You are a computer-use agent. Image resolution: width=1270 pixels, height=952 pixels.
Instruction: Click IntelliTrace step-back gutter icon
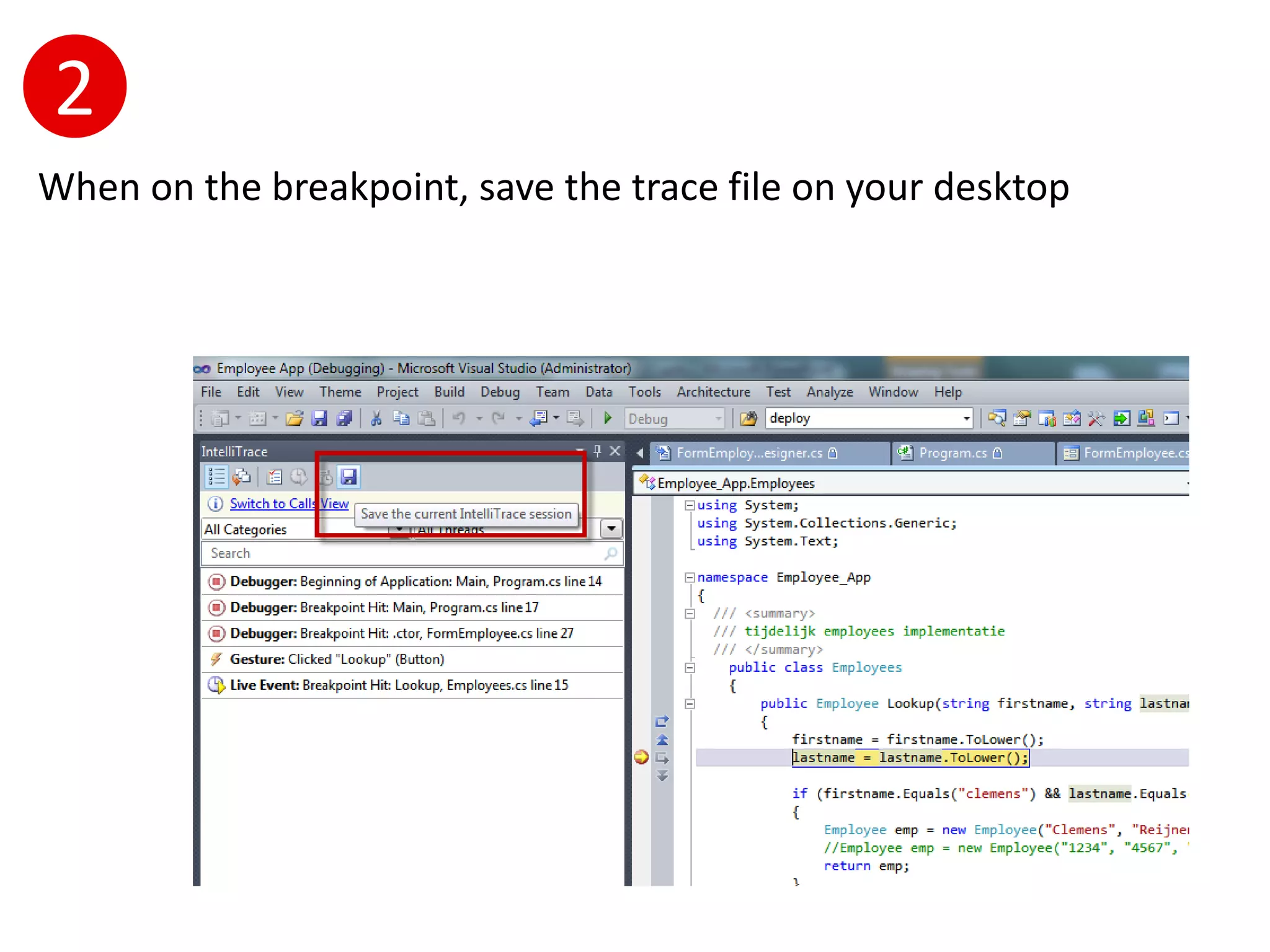[x=662, y=740]
